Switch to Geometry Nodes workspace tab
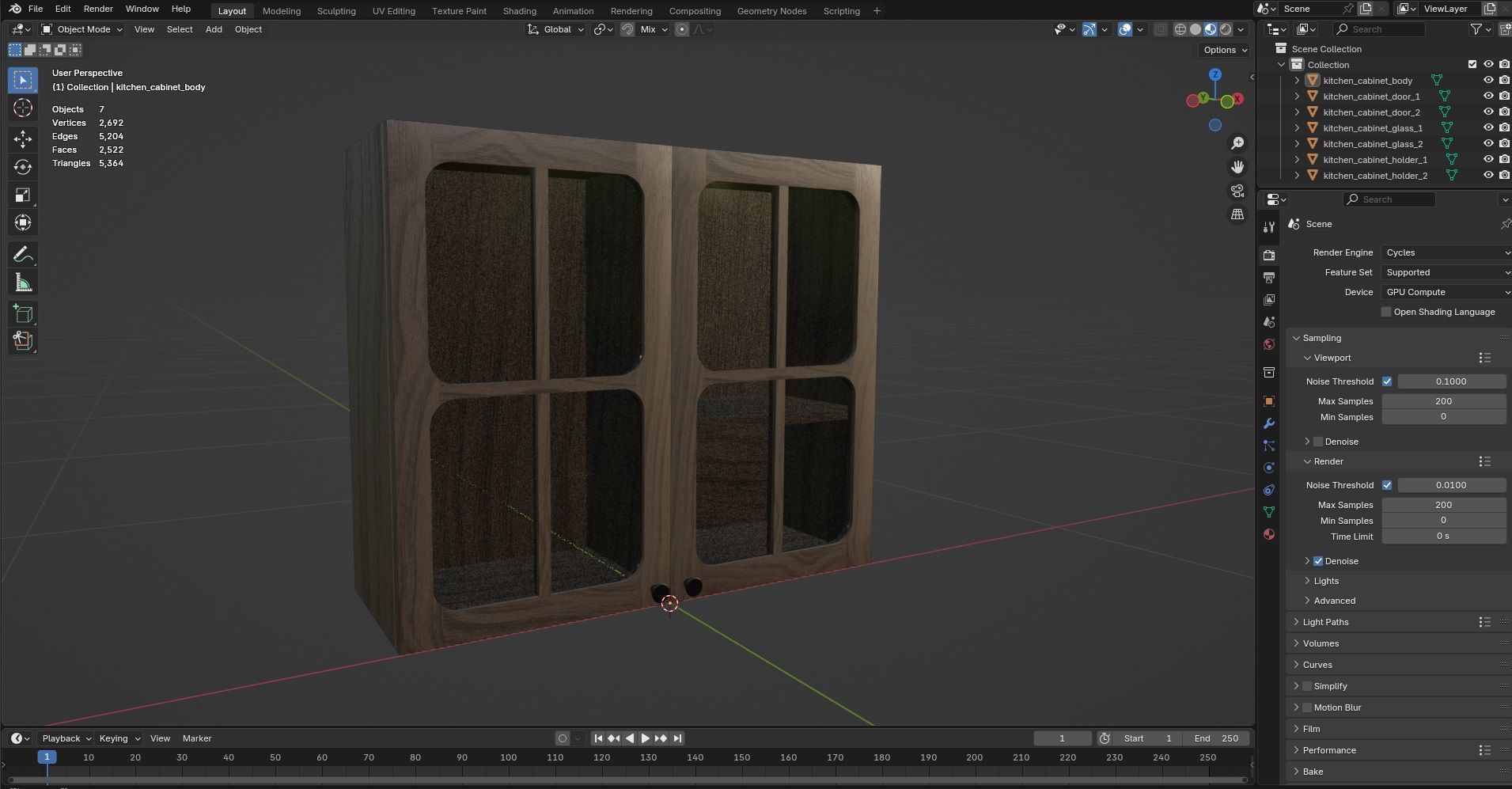The image size is (1512, 789). pyautogui.click(x=771, y=11)
